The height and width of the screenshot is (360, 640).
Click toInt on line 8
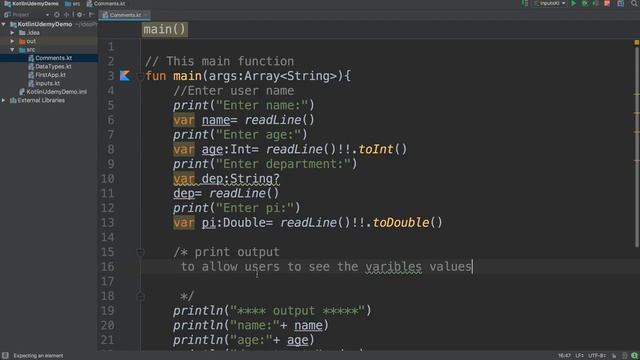point(376,149)
